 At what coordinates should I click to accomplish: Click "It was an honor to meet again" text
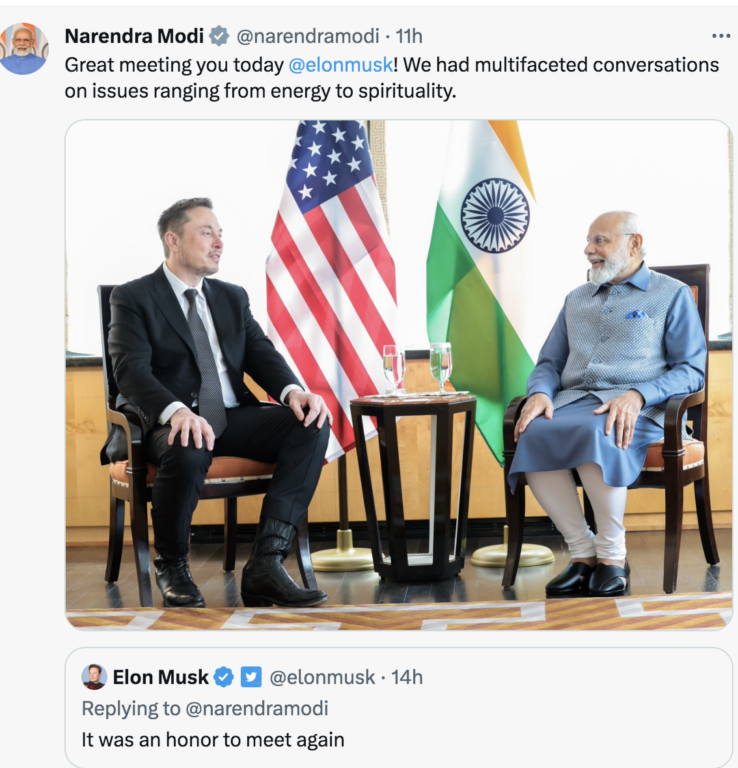coord(212,740)
